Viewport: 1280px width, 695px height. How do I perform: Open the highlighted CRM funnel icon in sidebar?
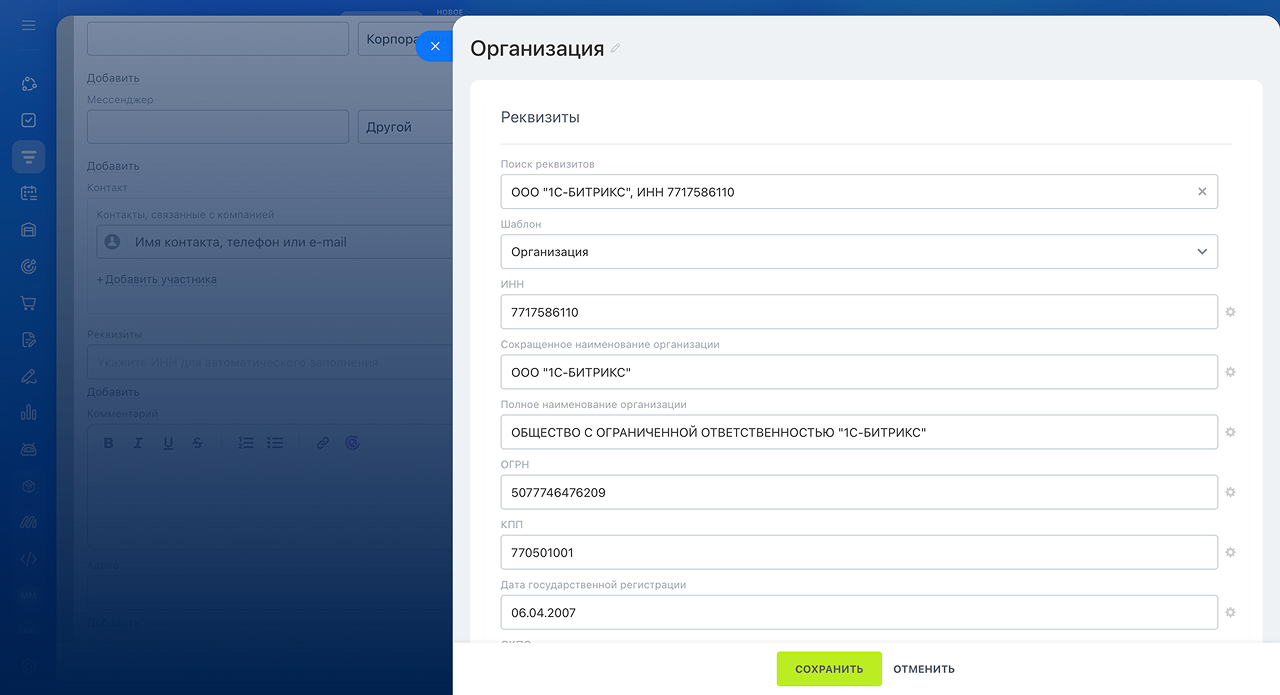pyautogui.click(x=28, y=157)
